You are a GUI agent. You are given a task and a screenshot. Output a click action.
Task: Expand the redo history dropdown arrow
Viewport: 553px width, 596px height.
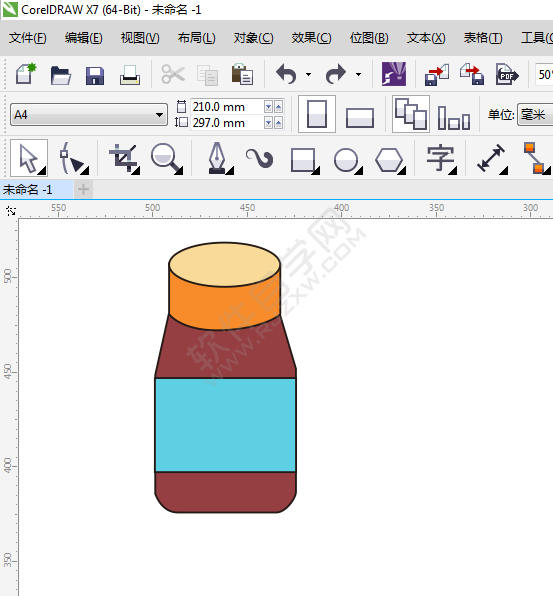pyautogui.click(x=358, y=74)
